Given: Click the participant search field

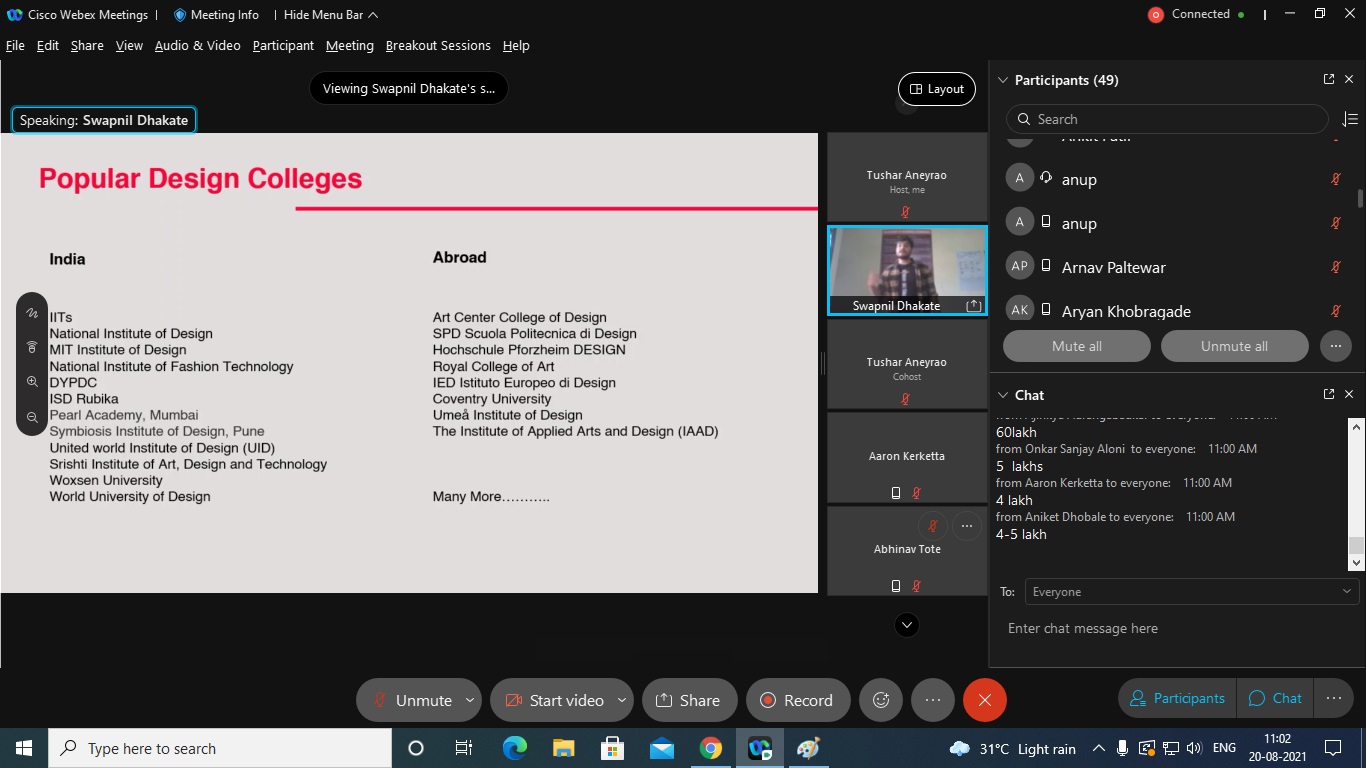Looking at the screenshot, I should [x=1168, y=119].
